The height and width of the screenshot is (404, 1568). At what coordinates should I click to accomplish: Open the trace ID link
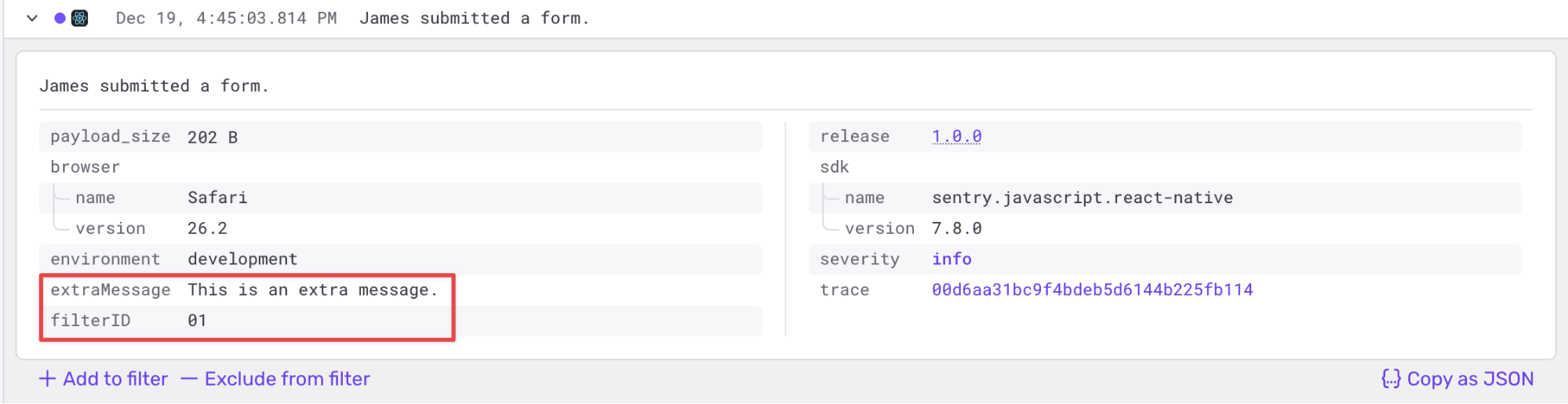(1092, 290)
